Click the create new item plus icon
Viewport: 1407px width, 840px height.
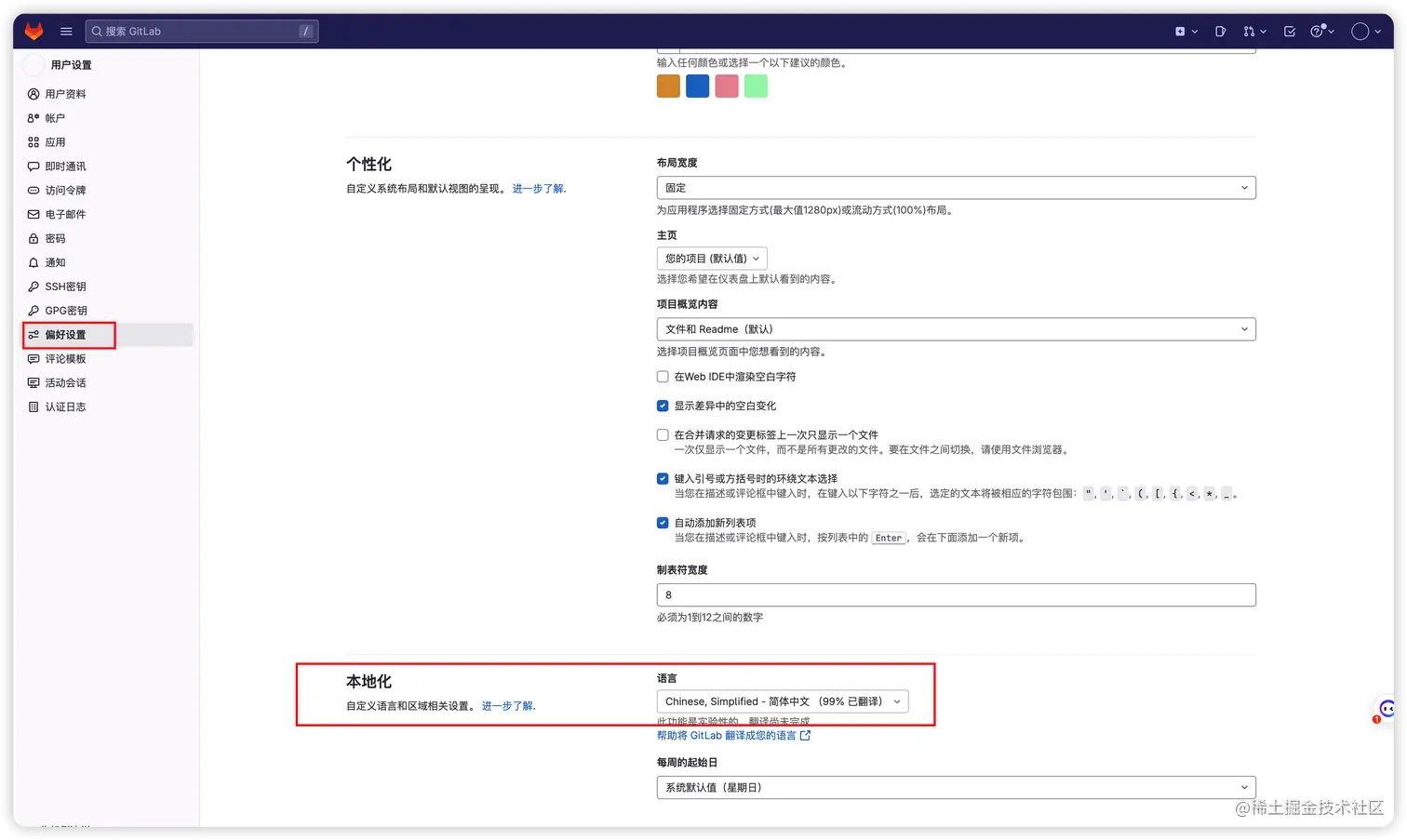click(x=1181, y=31)
